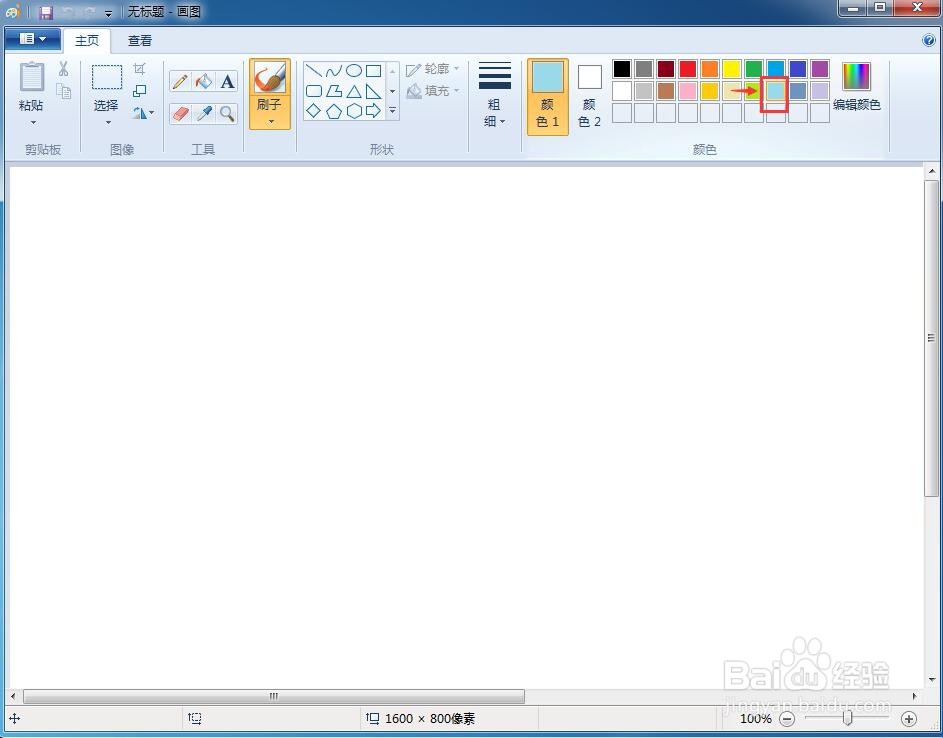
Task: Open the Fill (填充) dropdown
Action: (433, 91)
